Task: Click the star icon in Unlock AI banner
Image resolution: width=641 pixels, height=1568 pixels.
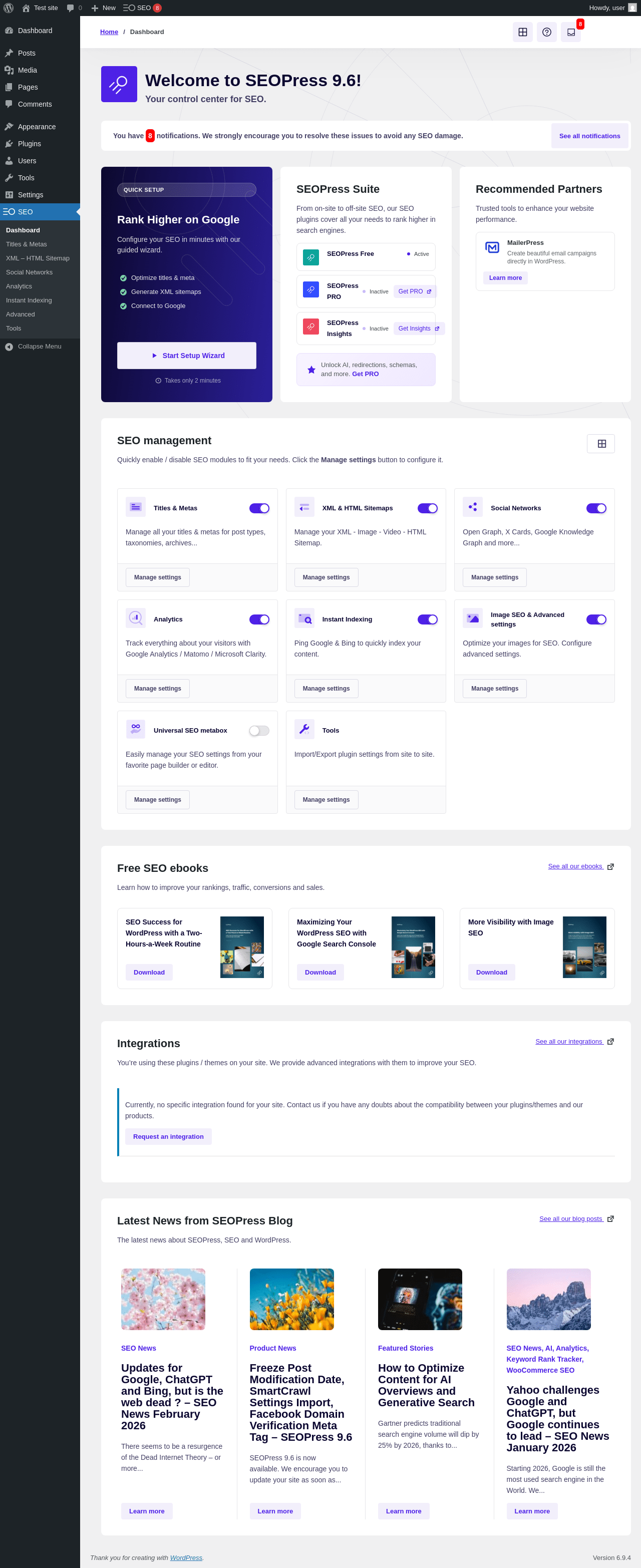Action: tap(311, 370)
